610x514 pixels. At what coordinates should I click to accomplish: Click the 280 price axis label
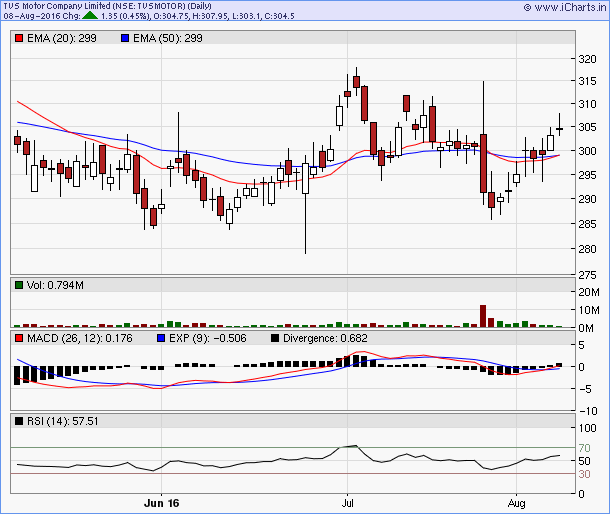587,249
